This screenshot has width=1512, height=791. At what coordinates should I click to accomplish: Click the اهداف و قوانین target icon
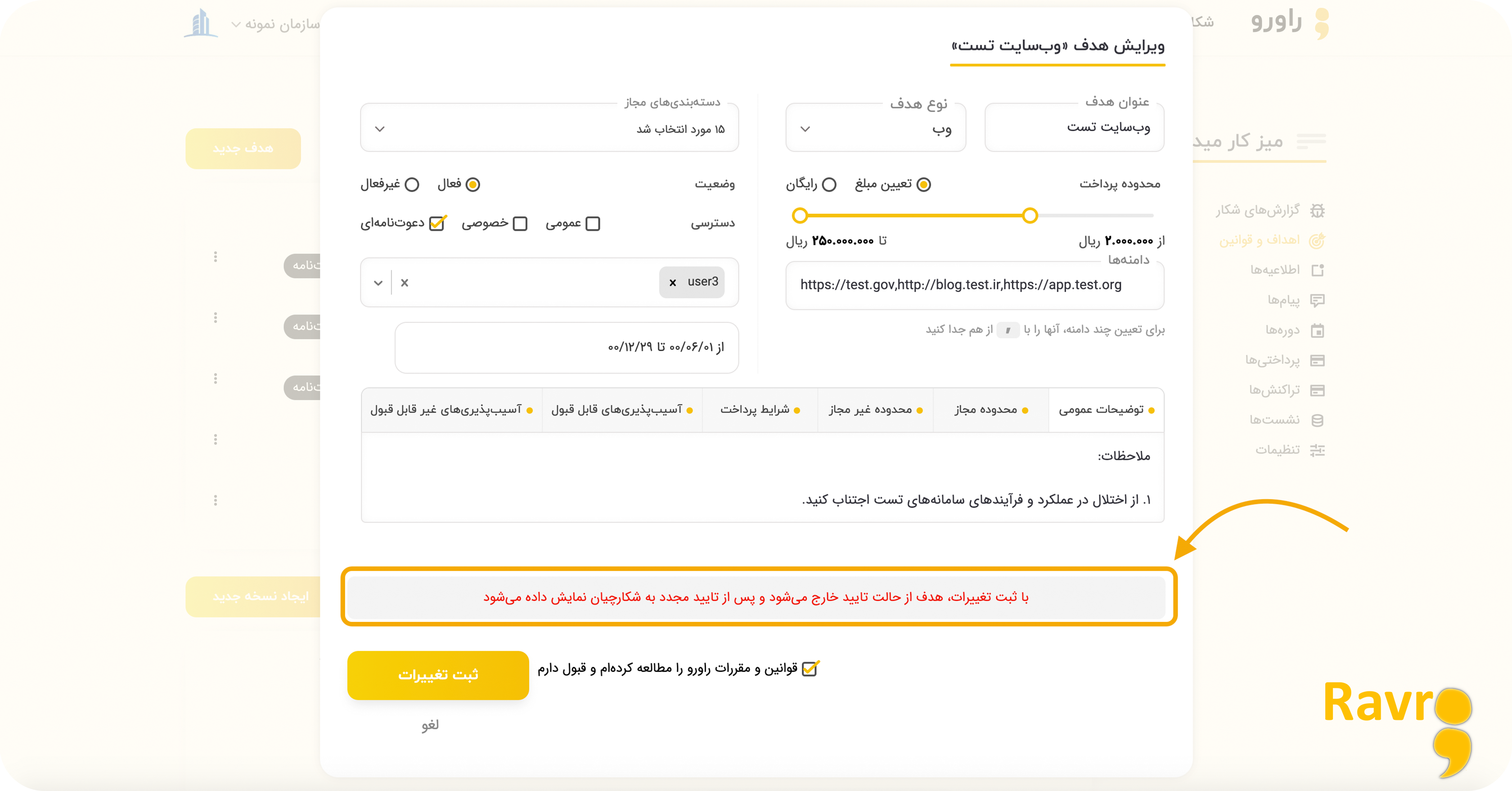coord(1317,240)
